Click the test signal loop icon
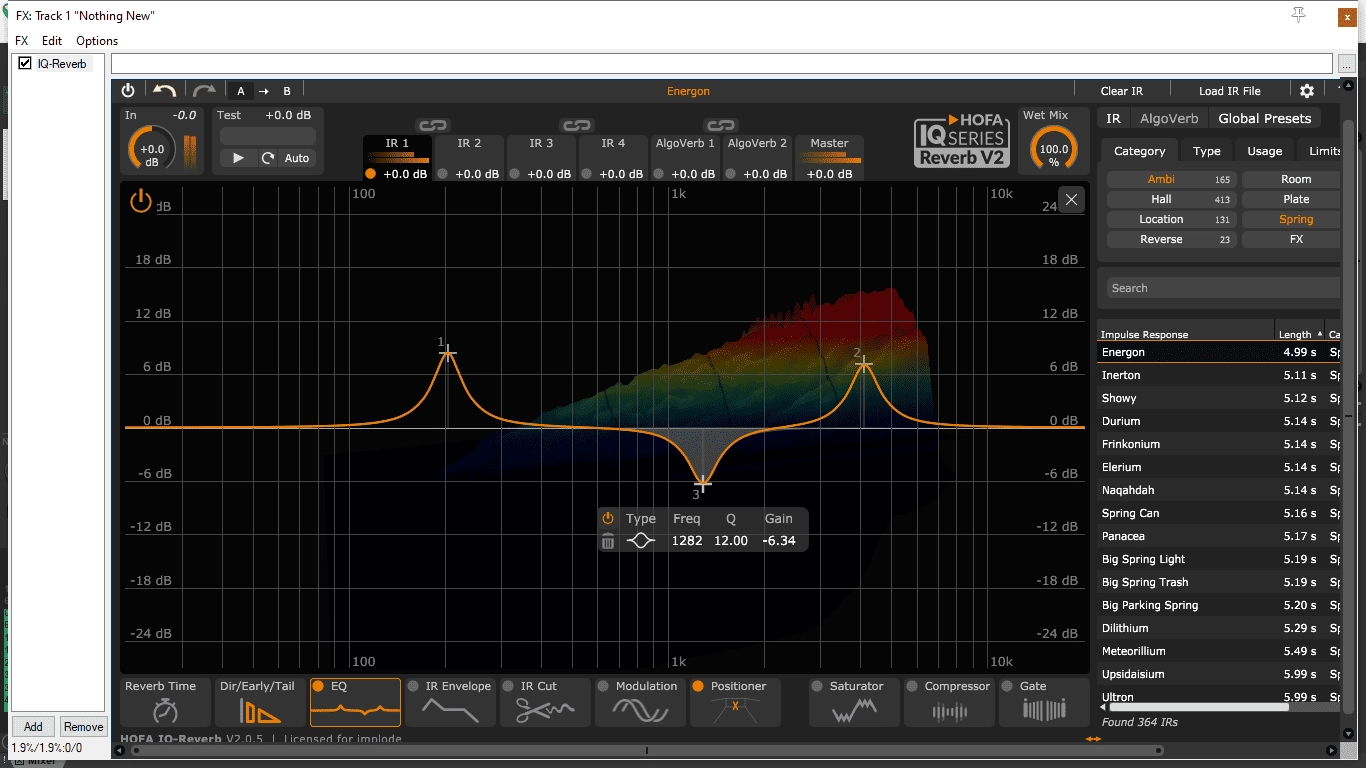1366x768 pixels. [x=268, y=158]
